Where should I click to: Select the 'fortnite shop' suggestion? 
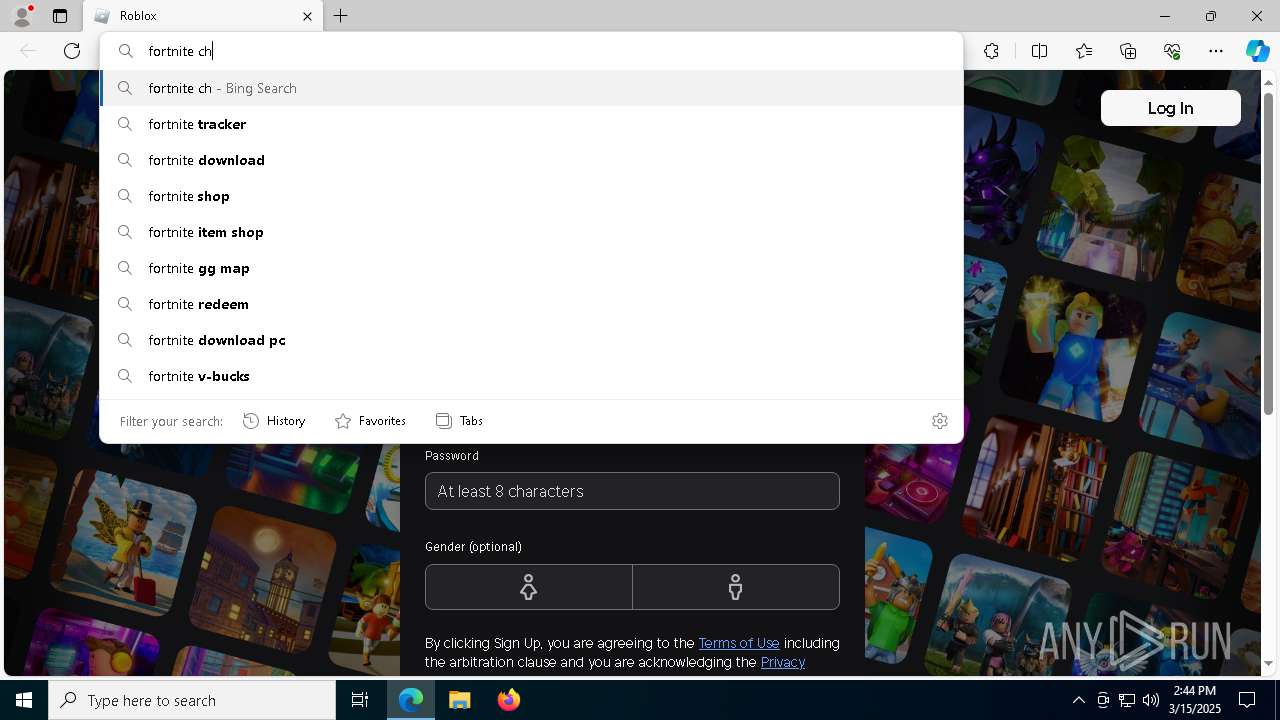click(x=531, y=196)
